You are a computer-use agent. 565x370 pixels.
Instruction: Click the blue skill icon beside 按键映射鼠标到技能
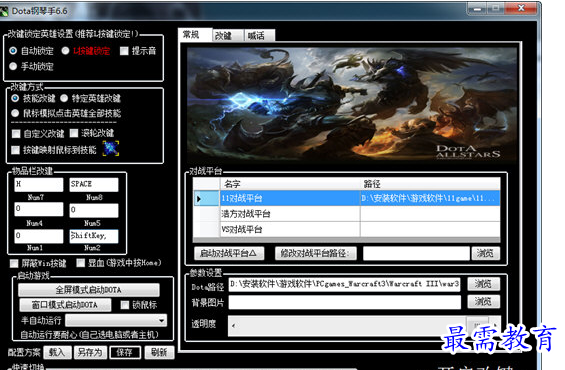click(111, 149)
